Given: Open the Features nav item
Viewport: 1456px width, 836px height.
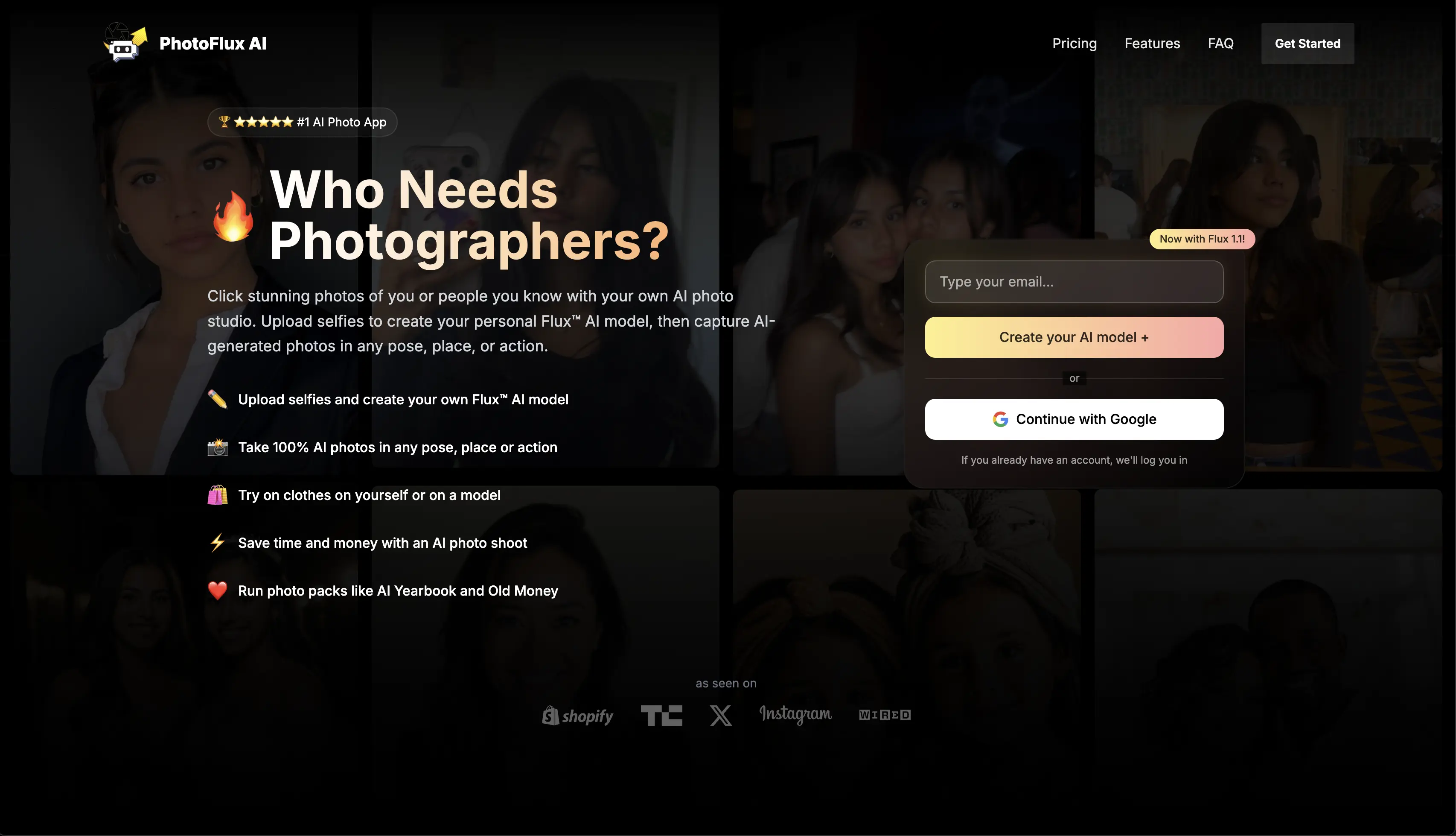Looking at the screenshot, I should [x=1152, y=44].
